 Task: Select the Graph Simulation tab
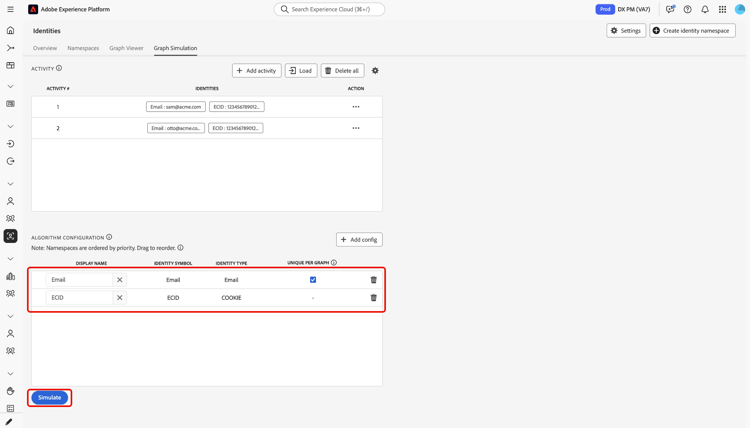[176, 48]
